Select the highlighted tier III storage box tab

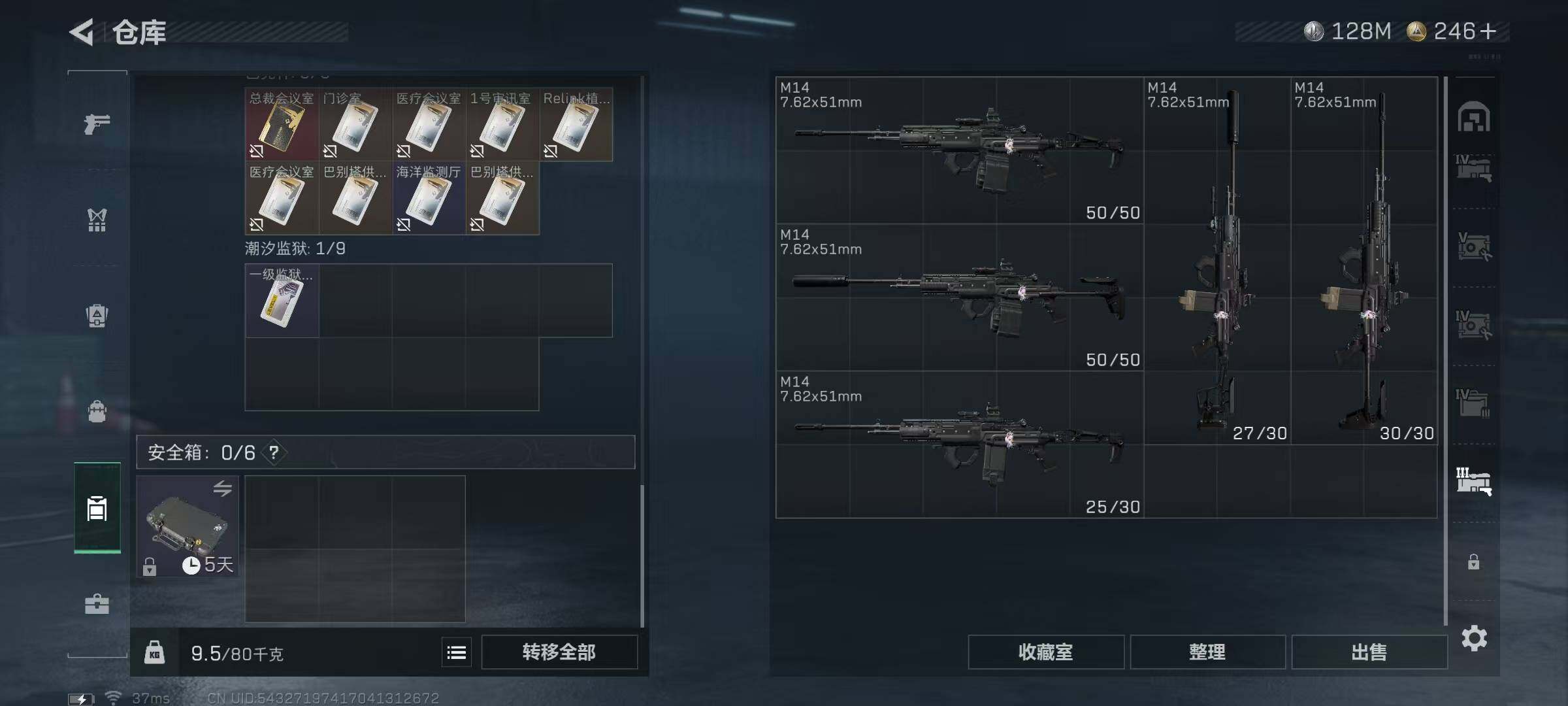(x=1474, y=481)
